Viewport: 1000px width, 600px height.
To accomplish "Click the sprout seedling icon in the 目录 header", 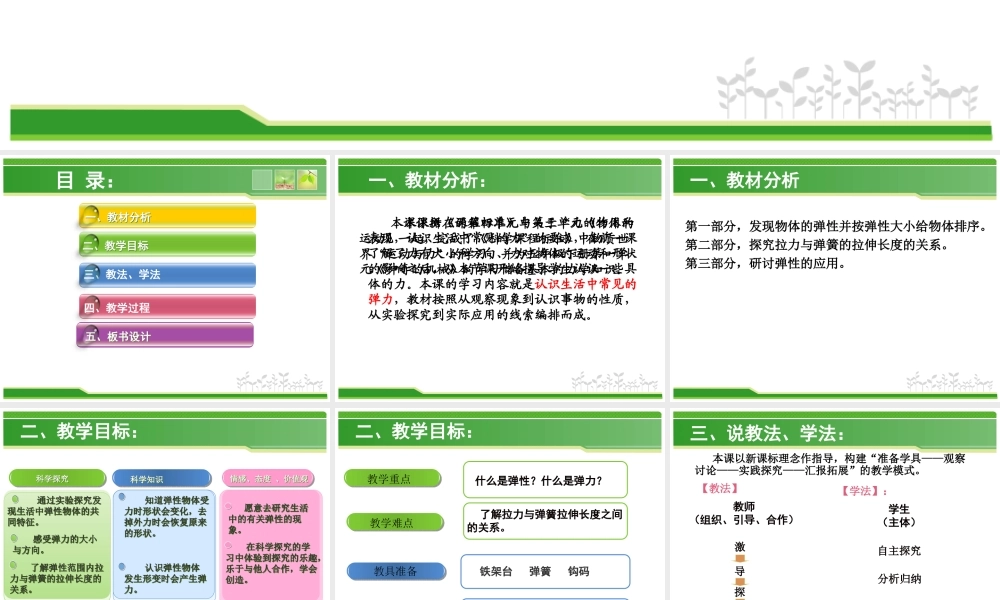I will [285, 179].
